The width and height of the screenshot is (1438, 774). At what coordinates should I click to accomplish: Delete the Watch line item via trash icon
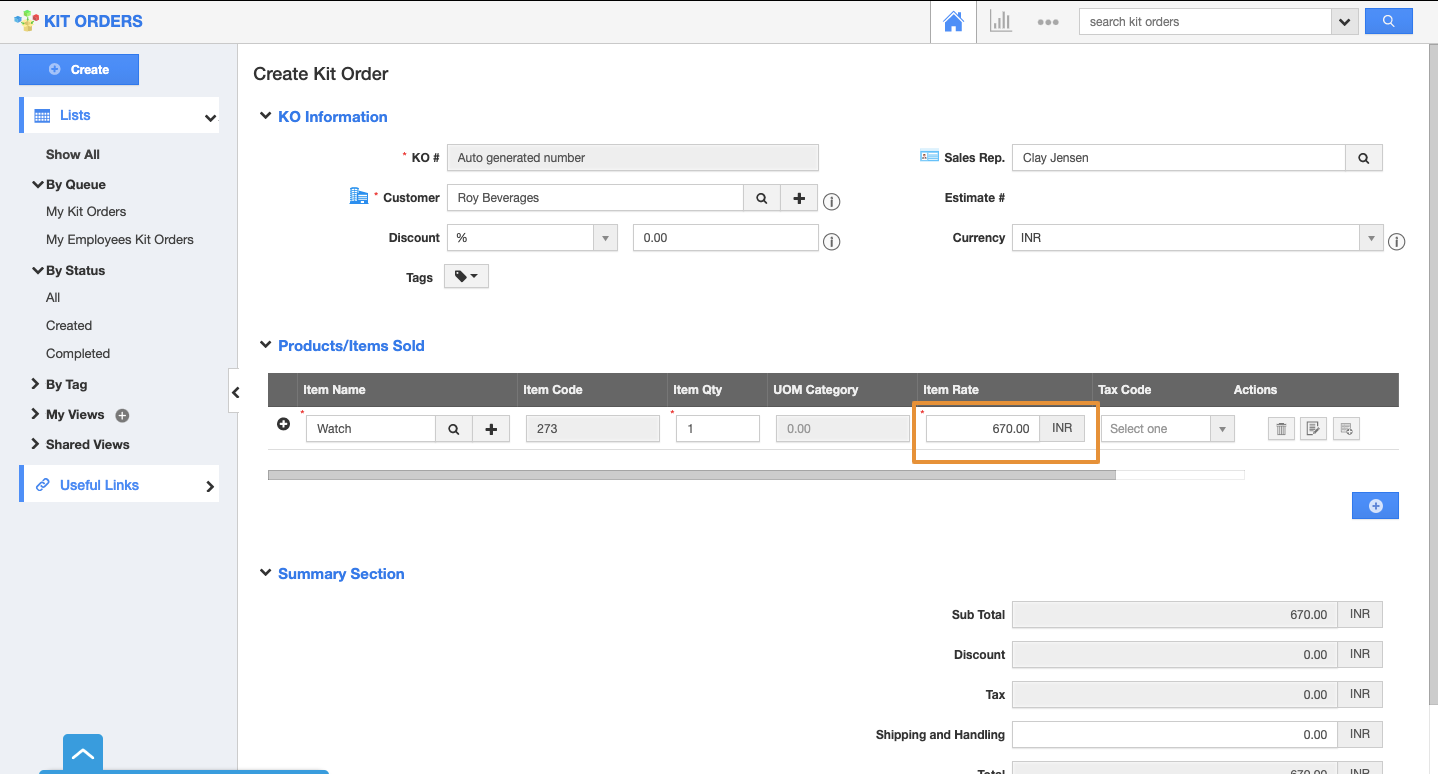pos(1281,428)
